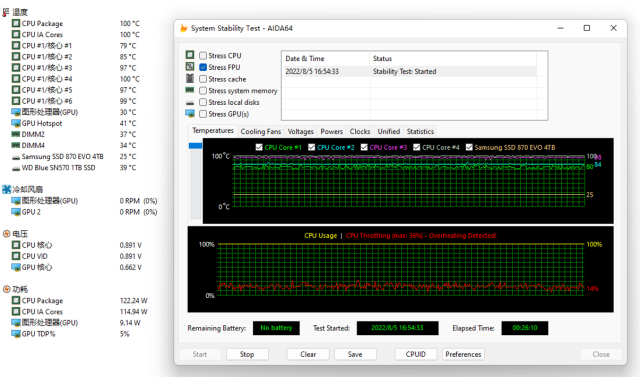Click the GPU 2 fan row icon
Image resolution: width=640 pixels, height=377 pixels.
click(x=16, y=212)
